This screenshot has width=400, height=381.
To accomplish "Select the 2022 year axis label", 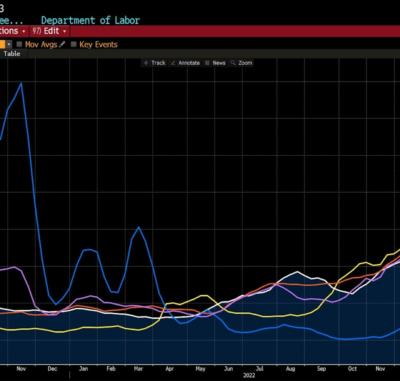I will point(249,376).
